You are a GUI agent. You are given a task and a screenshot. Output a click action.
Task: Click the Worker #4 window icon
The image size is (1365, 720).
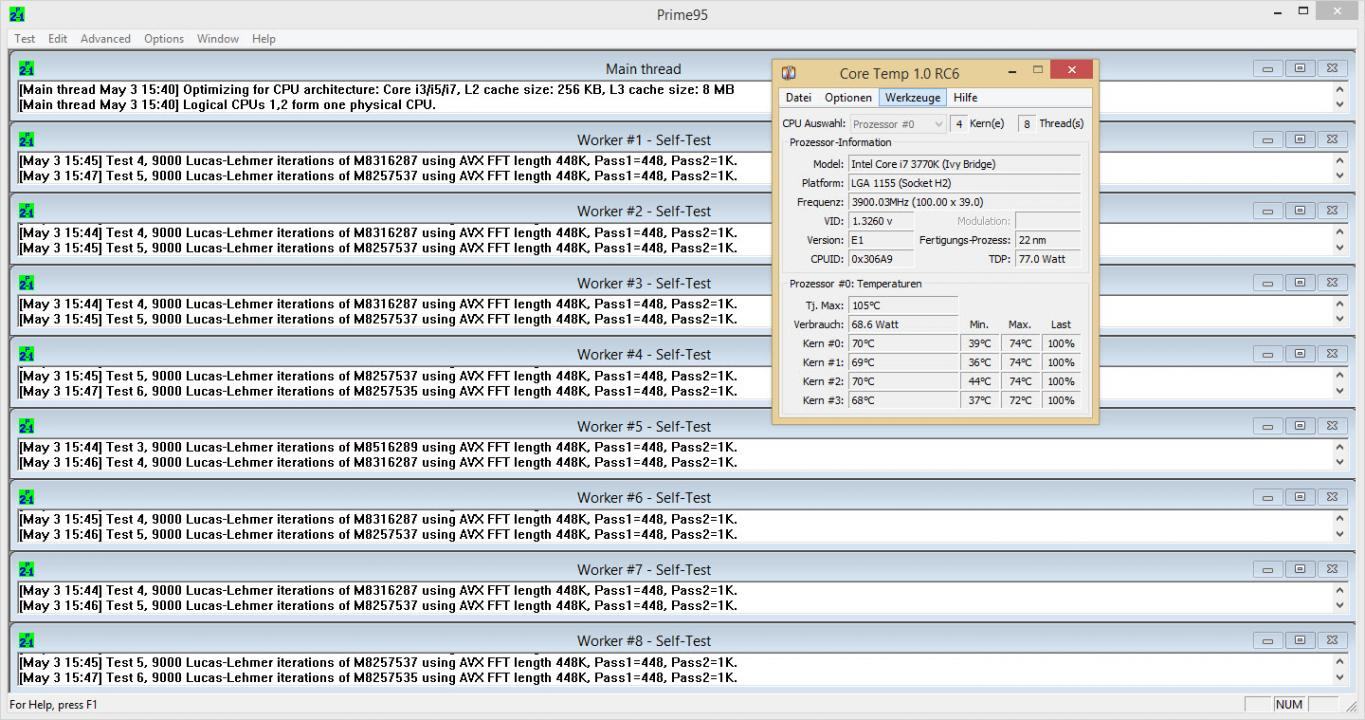pyautogui.click(x=26, y=354)
